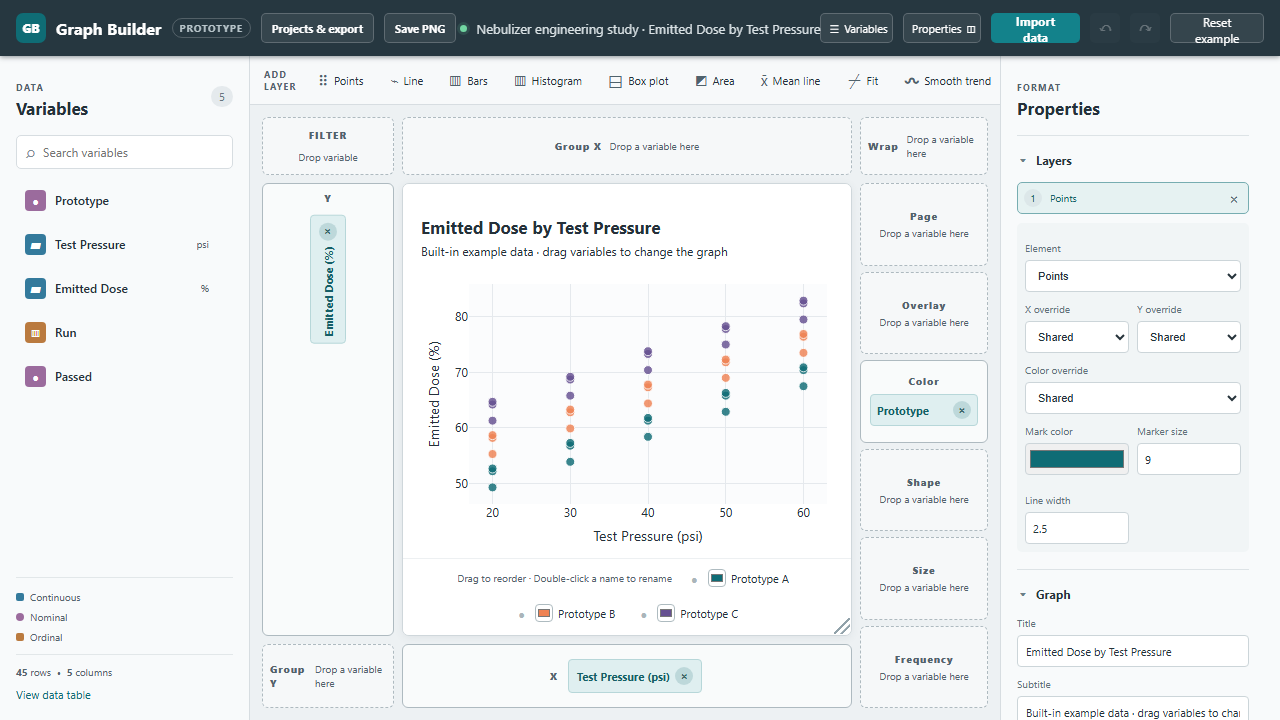
Task: Click the undo arrow icon
Action: click(x=1105, y=29)
